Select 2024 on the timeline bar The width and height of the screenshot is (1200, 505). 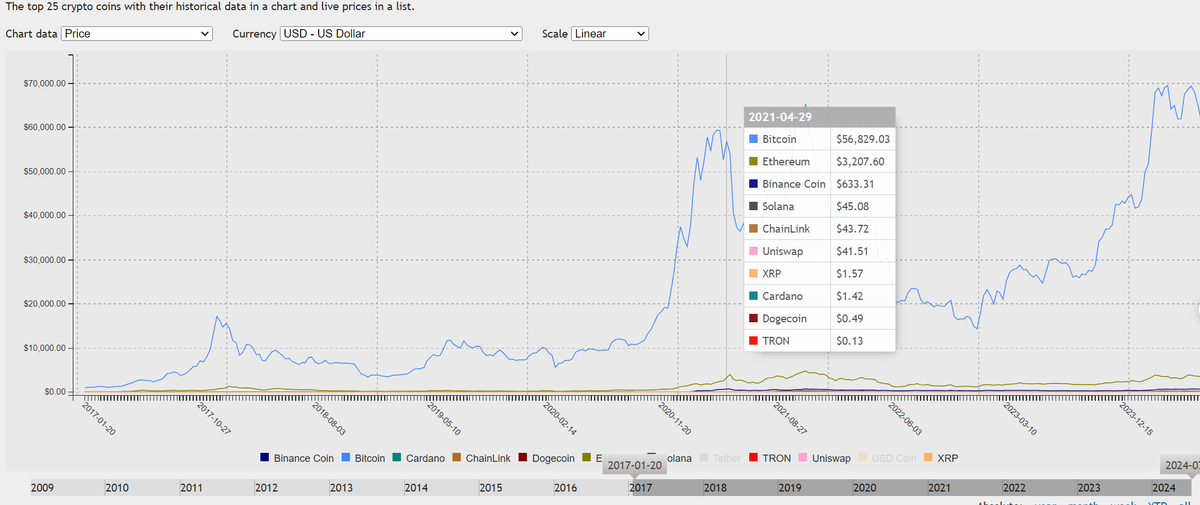pos(1164,487)
